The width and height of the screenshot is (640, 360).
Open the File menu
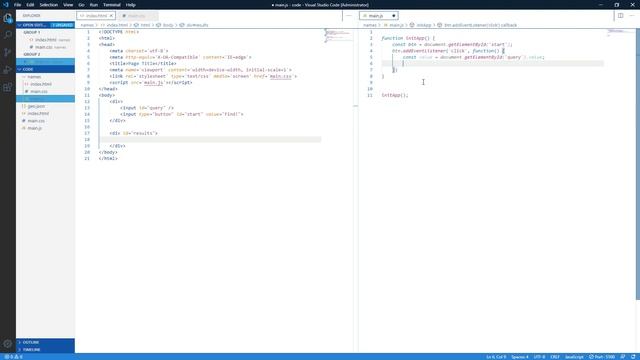pyautogui.click(x=18, y=5)
